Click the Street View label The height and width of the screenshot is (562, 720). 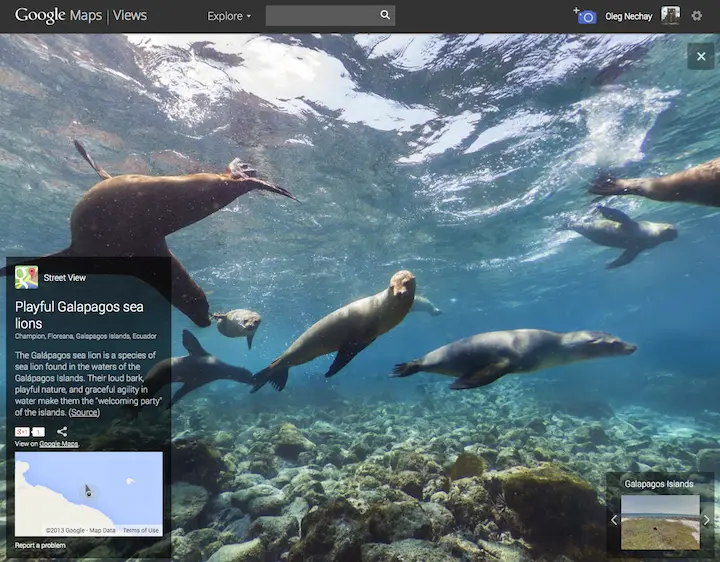(x=64, y=277)
